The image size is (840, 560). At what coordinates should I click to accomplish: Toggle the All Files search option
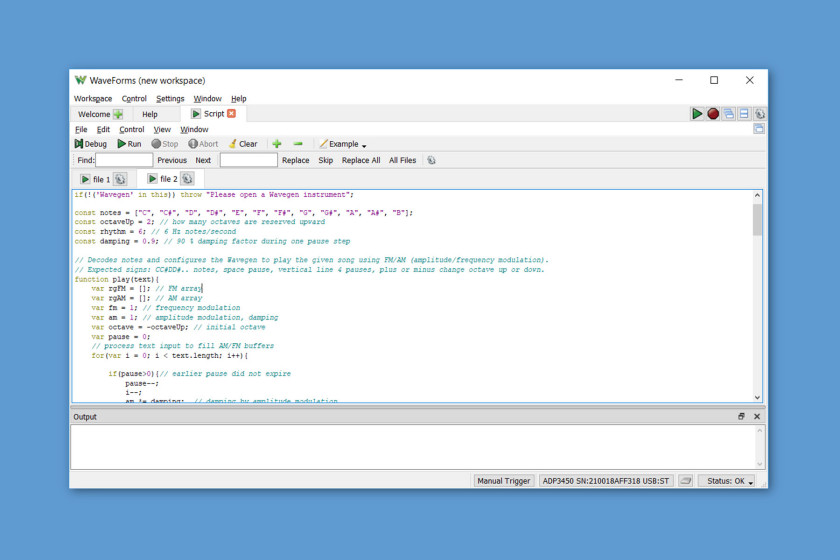[x=402, y=160]
